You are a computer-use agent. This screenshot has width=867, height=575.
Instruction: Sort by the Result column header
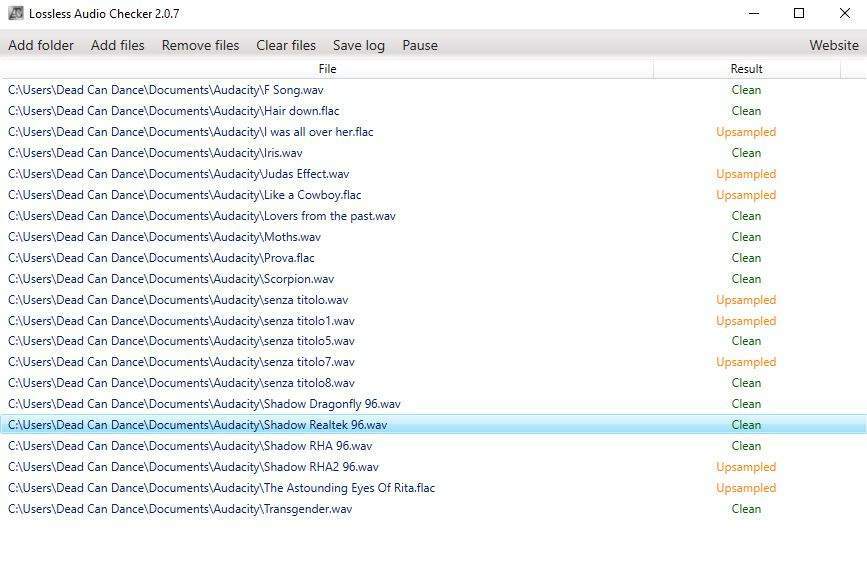coord(746,69)
